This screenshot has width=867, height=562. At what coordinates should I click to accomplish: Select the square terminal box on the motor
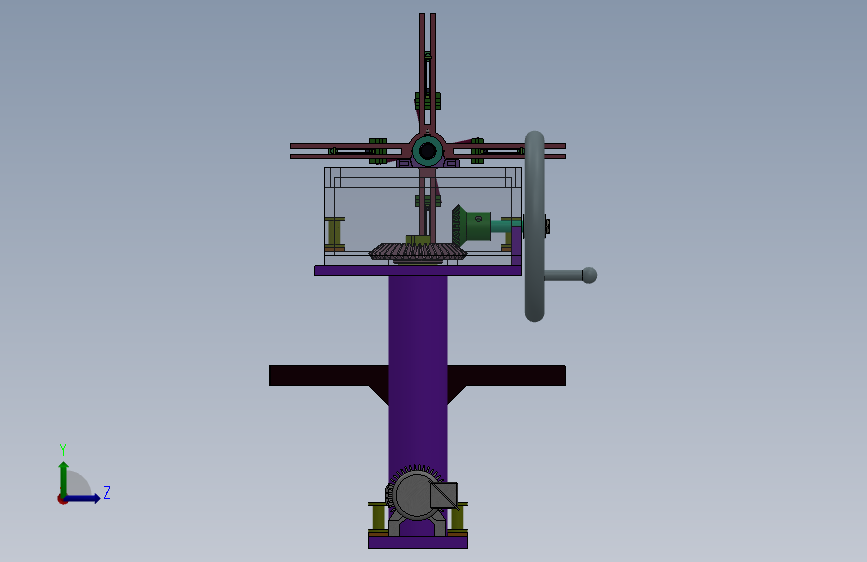tap(444, 495)
